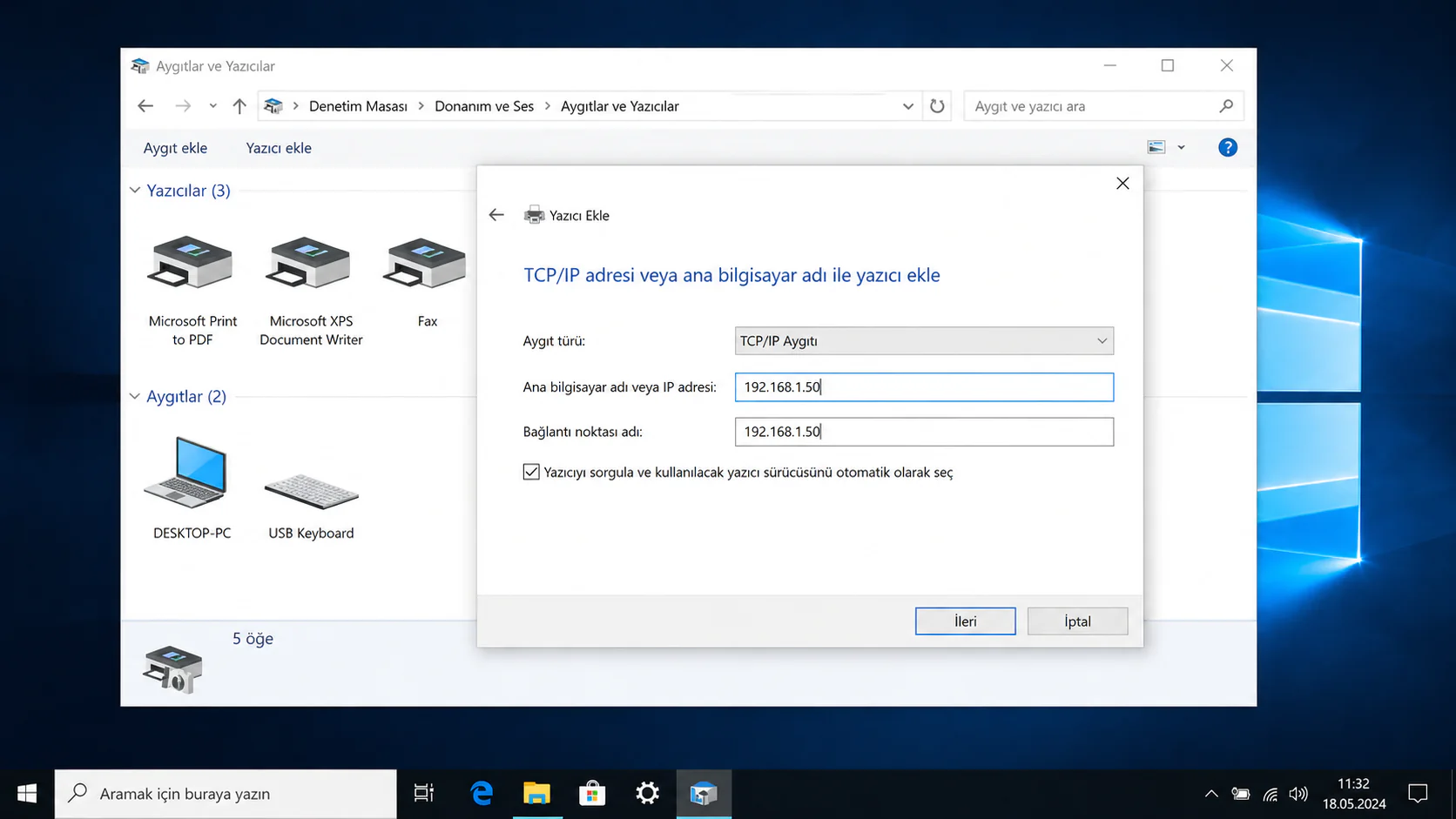This screenshot has height=819, width=1456.
Task: Navigate to Denetim Masası in the breadcrumb
Action: click(x=358, y=105)
